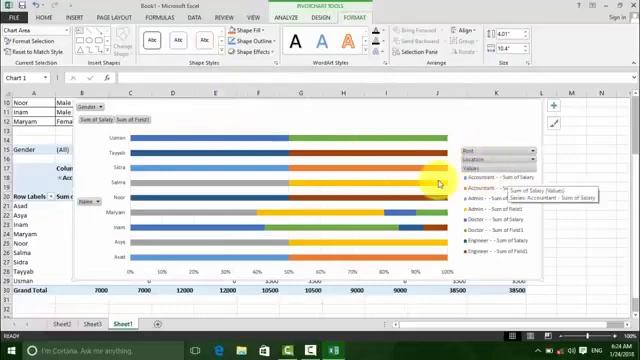Open the Name axis field button on chart

pyautogui.click(x=89, y=202)
